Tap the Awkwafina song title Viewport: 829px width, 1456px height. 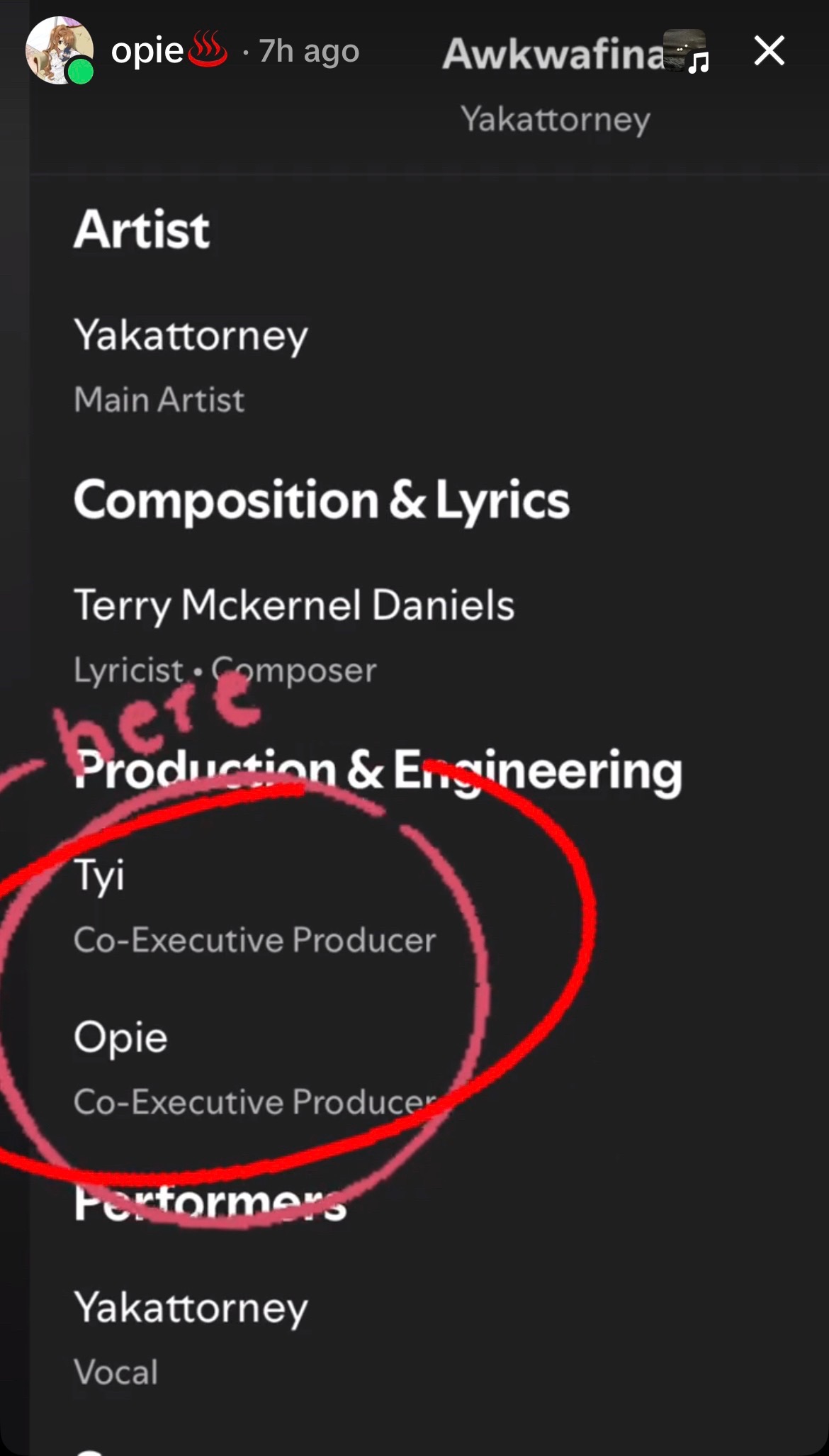(x=553, y=54)
